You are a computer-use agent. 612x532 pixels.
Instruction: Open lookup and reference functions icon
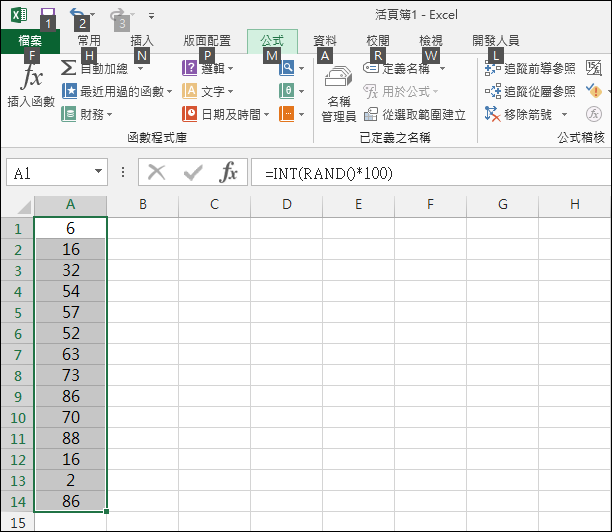tap(291, 68)
